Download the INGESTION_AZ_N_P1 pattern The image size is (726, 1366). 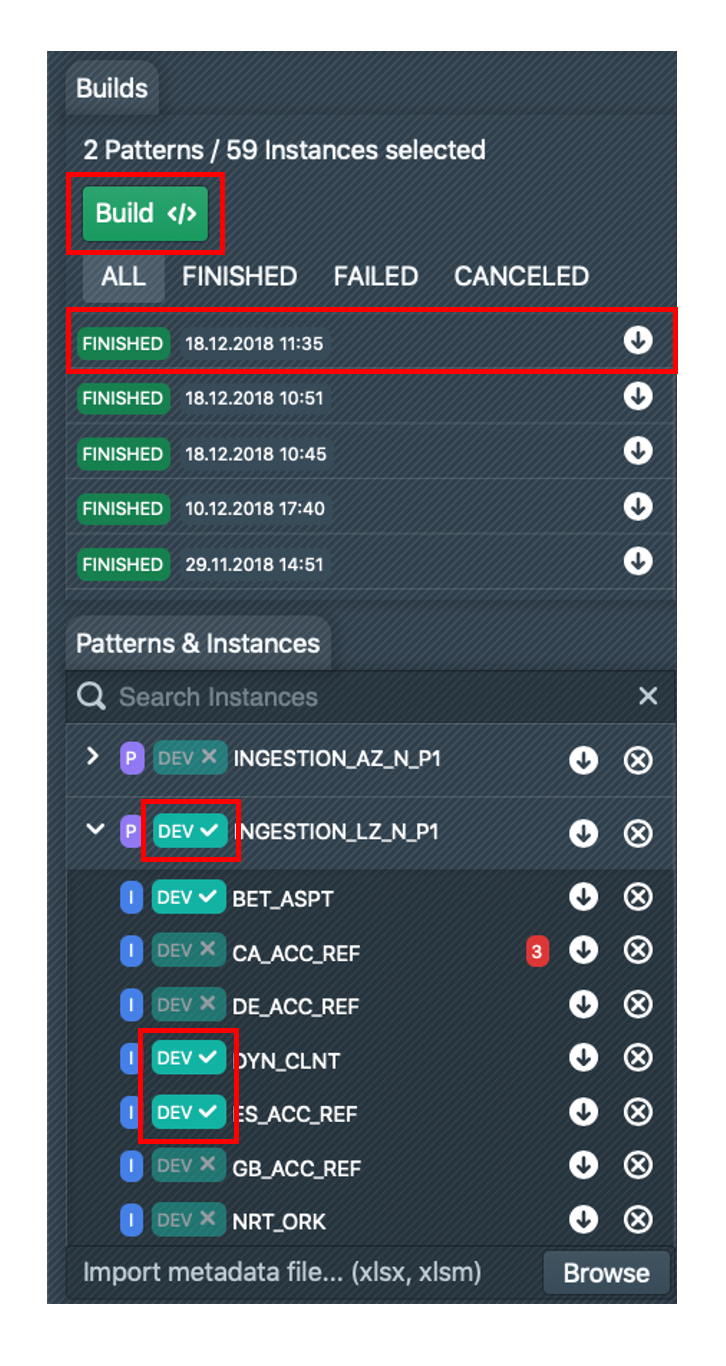click(583, 761)
